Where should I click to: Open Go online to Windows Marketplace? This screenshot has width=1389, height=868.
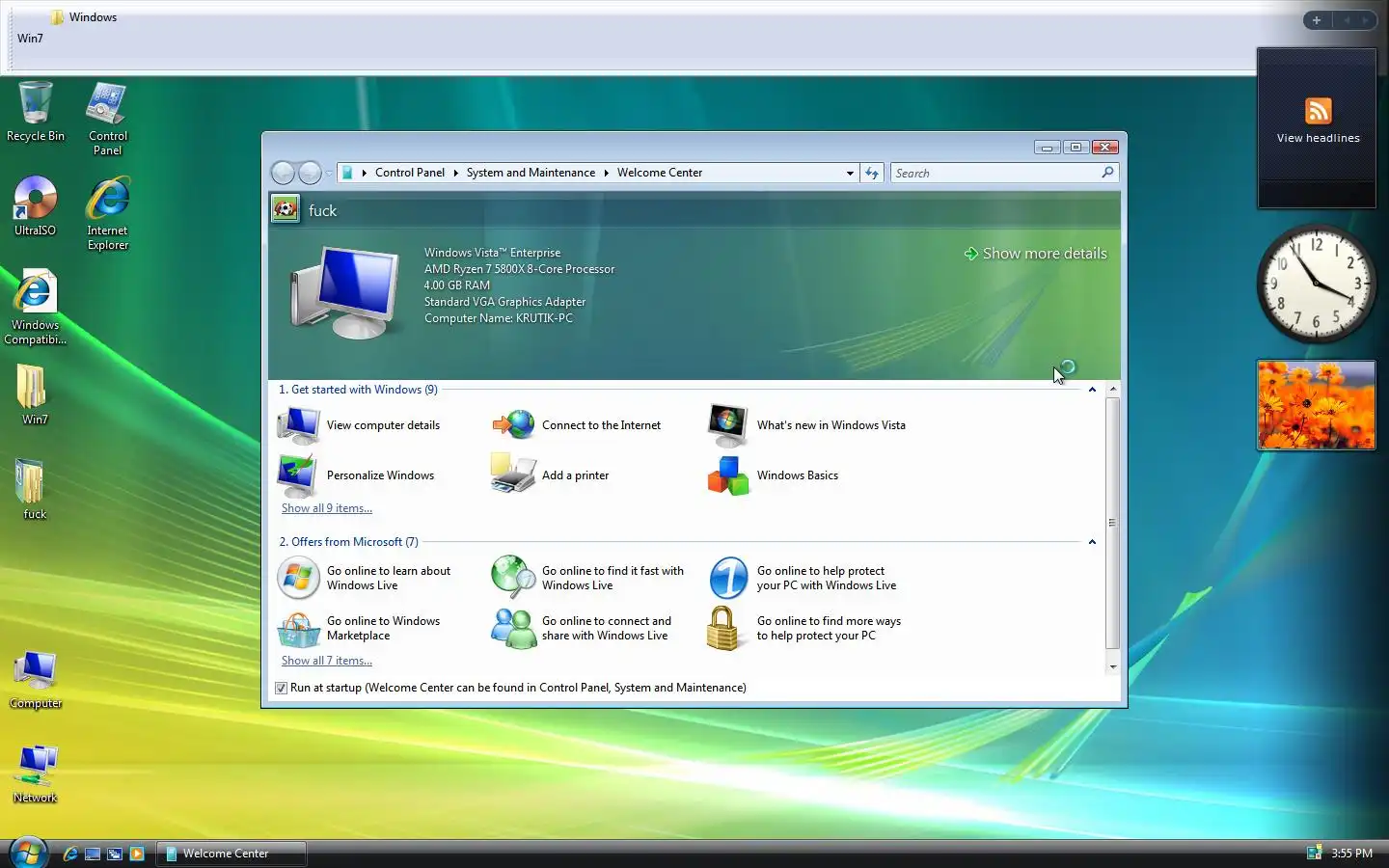[359, 628]
